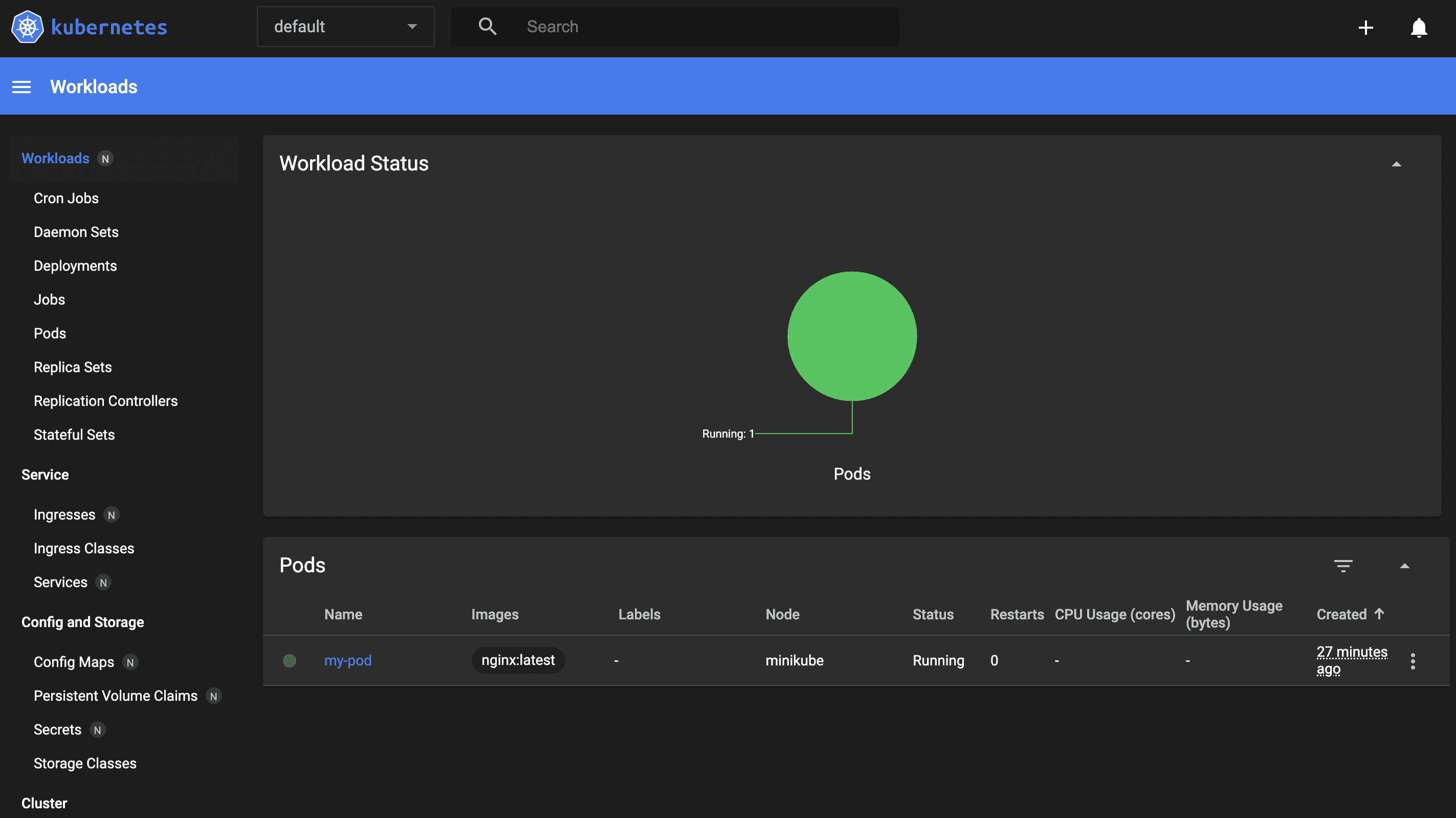Go to Stateful Sets
The width and height of the screenshot is (1456, 818).
[x=74, y=435]
